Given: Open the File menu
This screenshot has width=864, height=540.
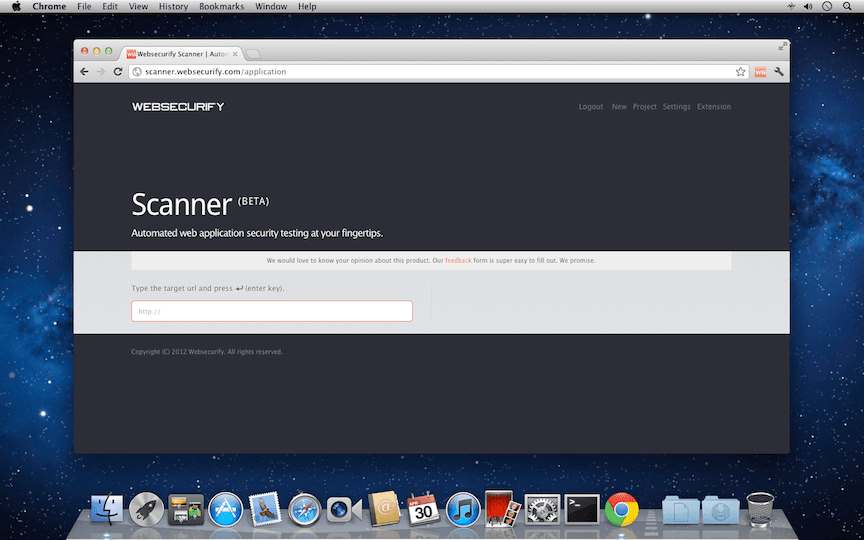Looking at the screenshot, I should (x=84, y=7).
